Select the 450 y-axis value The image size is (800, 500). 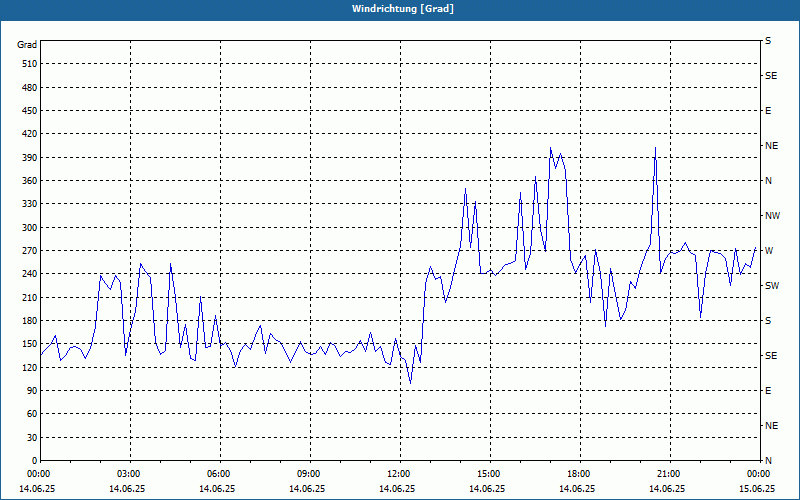coord(29,111)
